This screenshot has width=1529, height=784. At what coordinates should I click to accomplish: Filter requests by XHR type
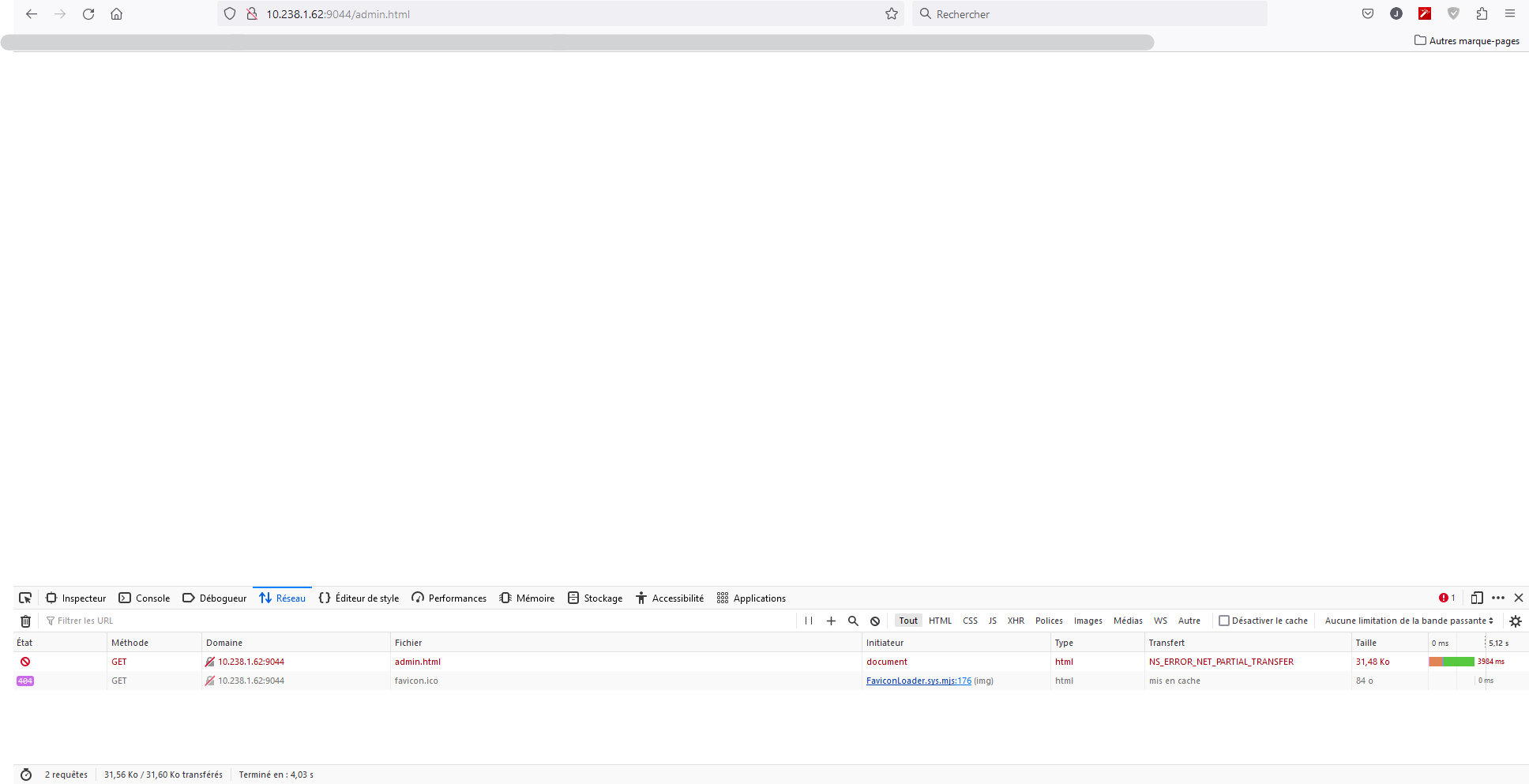(1016, 621)
